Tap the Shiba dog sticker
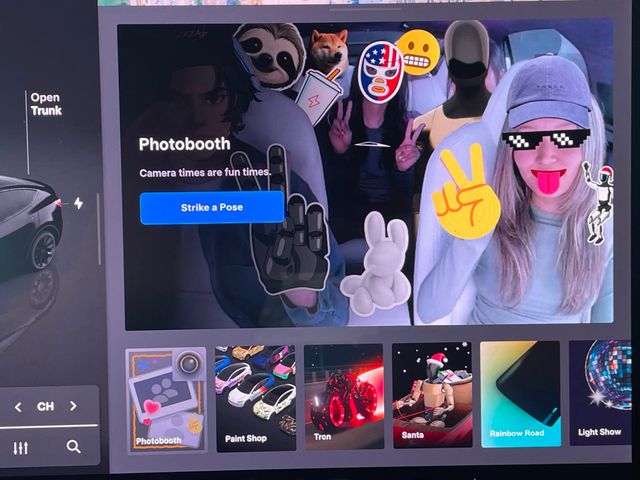Viewport: 640px width, 480px height. (x=327, y=49)
